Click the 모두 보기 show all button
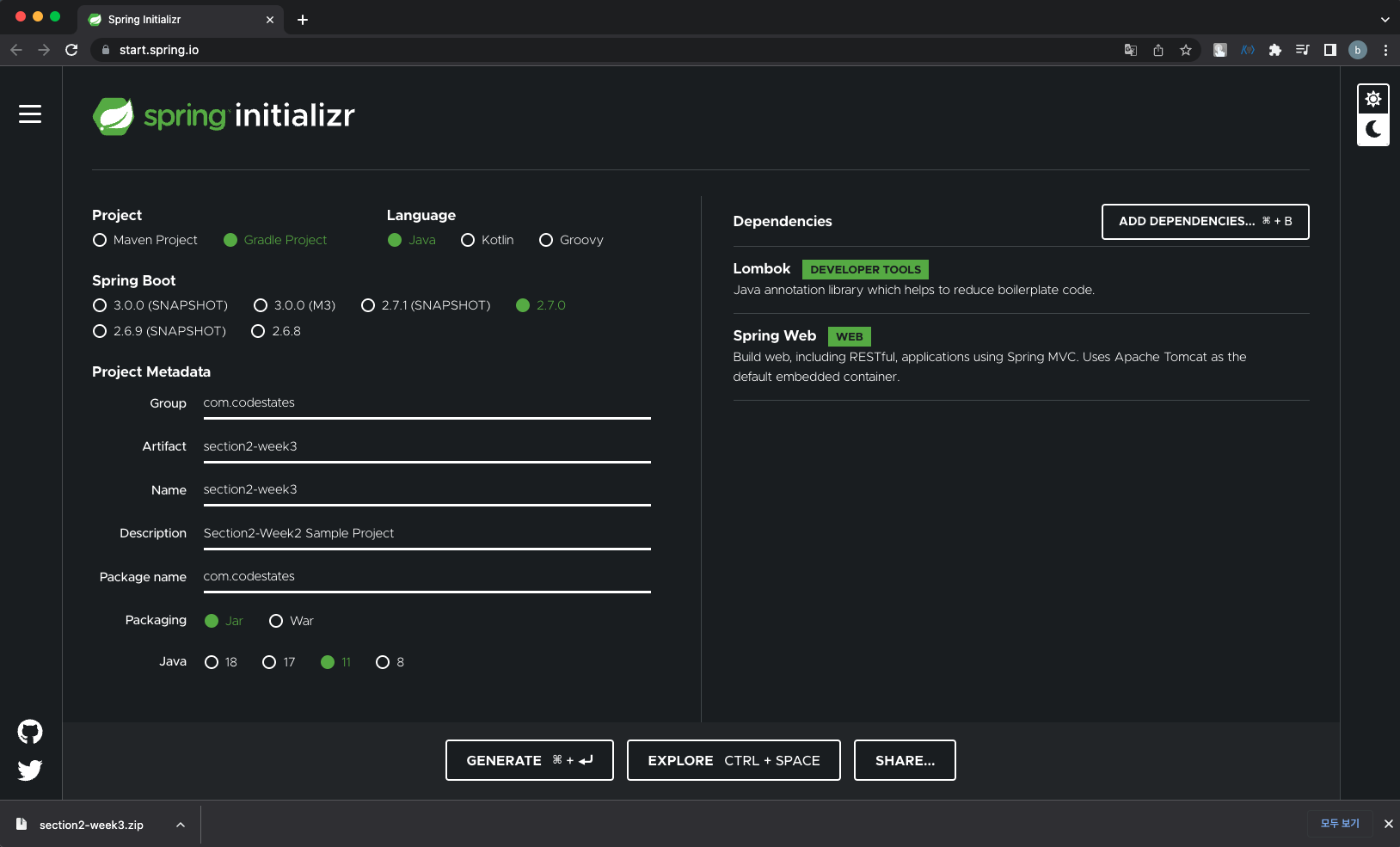The width and height of the screenshot is (1400, 847). point(1340,824)
